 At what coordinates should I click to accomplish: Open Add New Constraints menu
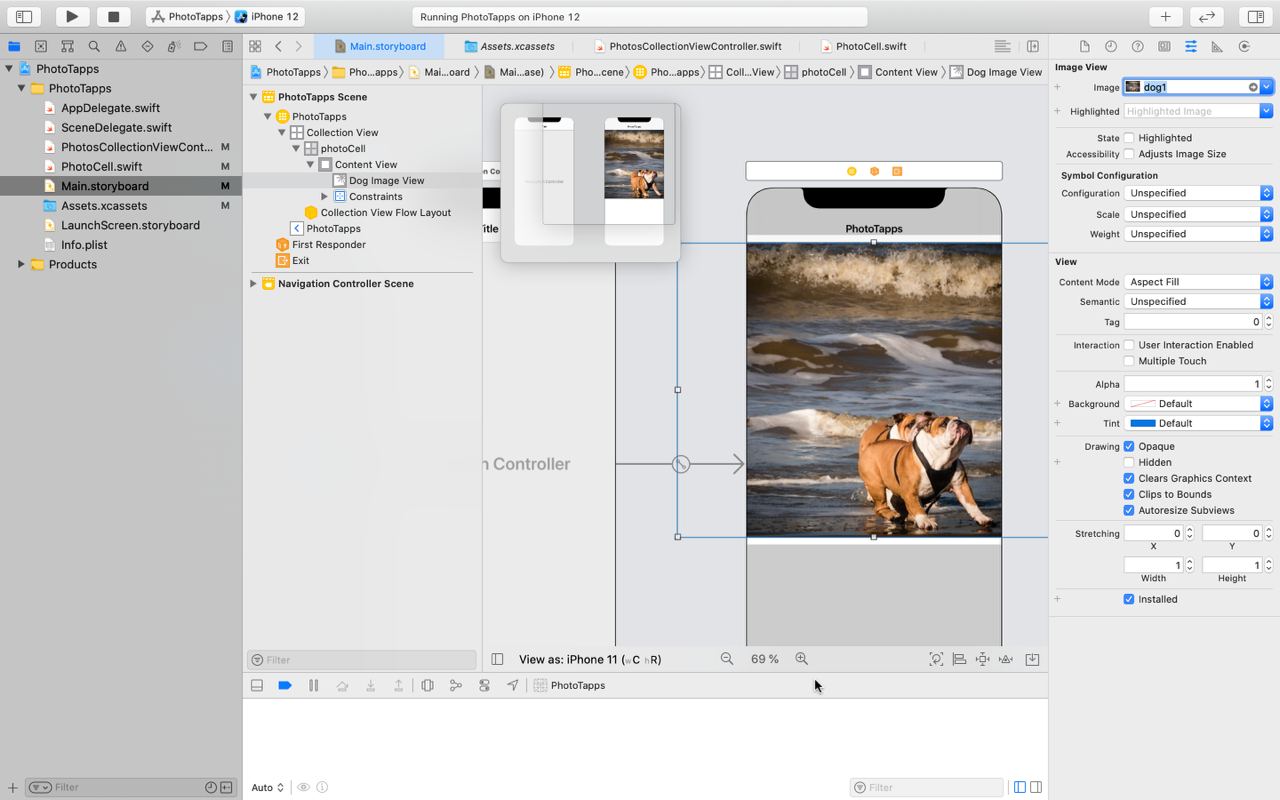pos(983,659)
